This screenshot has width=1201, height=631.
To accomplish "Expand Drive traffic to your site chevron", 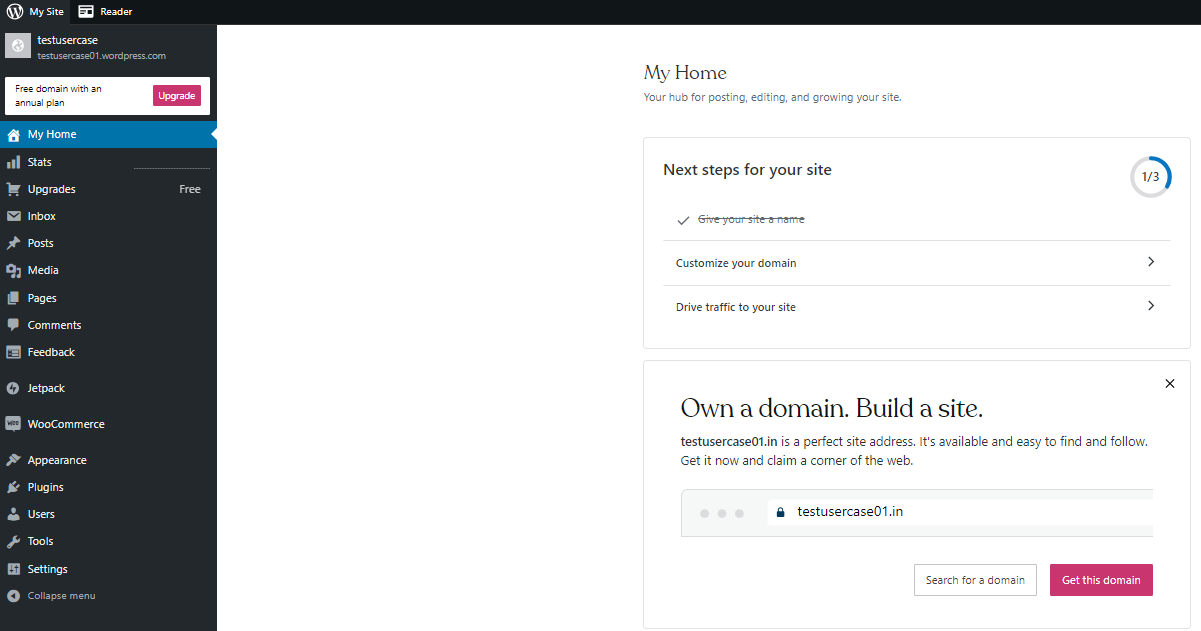I will click(1151, 306).
